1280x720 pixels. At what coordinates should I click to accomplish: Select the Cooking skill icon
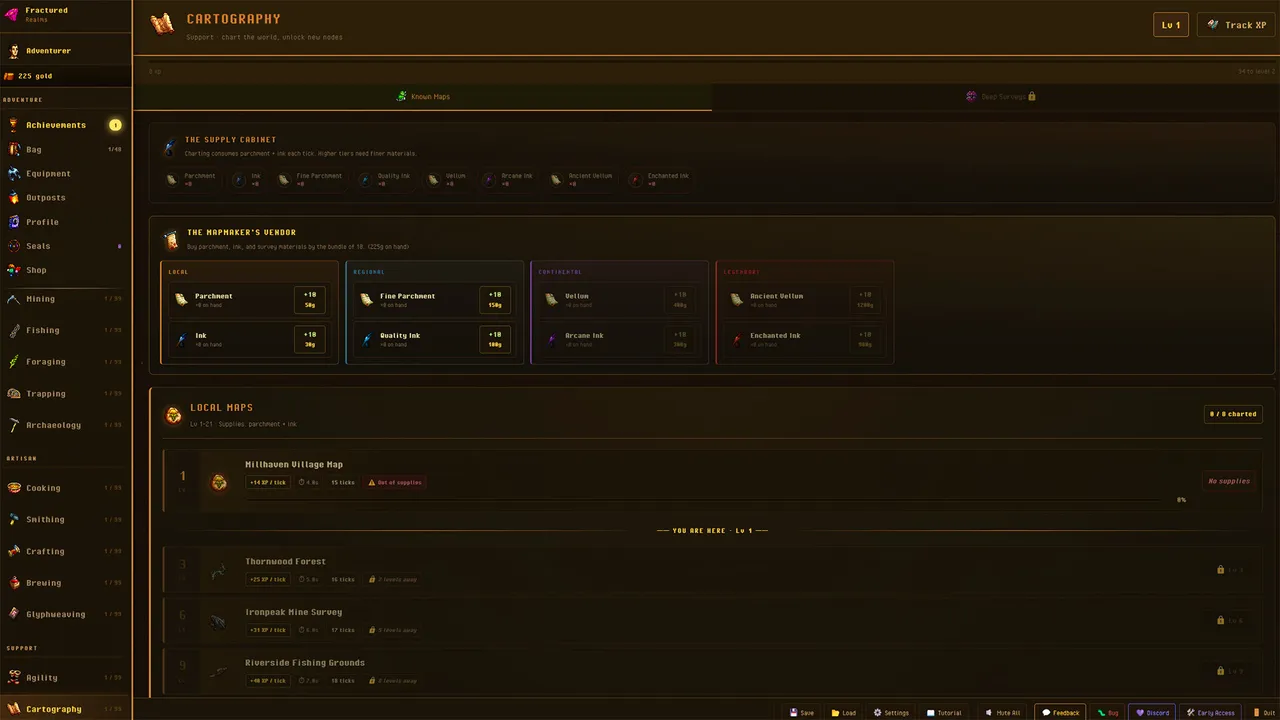tap(14, 488)
